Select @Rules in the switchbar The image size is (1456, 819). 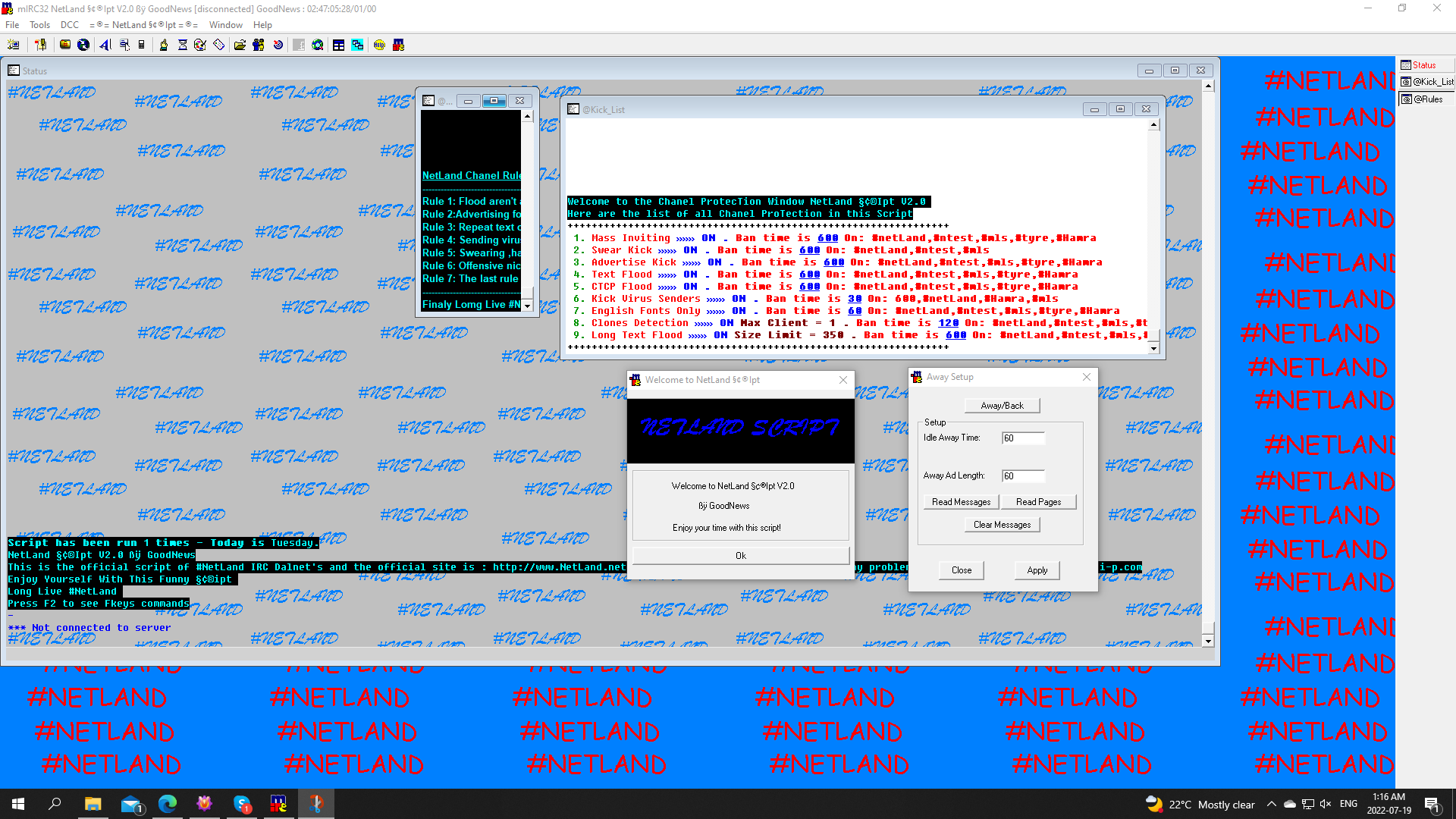tap(1427, 99)
